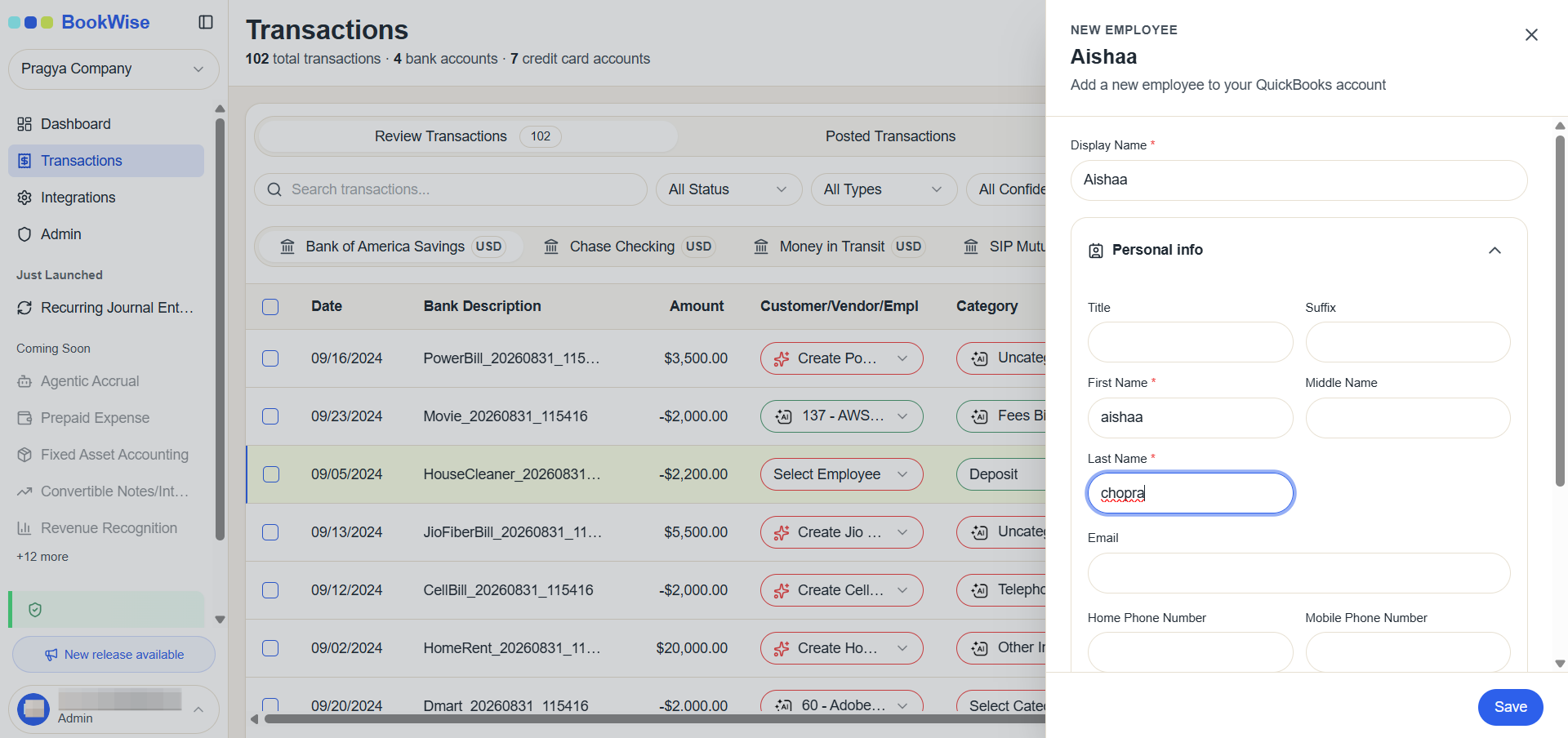The image size is (1568, 738).
Task: Click the Agentic Accrual icon
Action: 24,381
